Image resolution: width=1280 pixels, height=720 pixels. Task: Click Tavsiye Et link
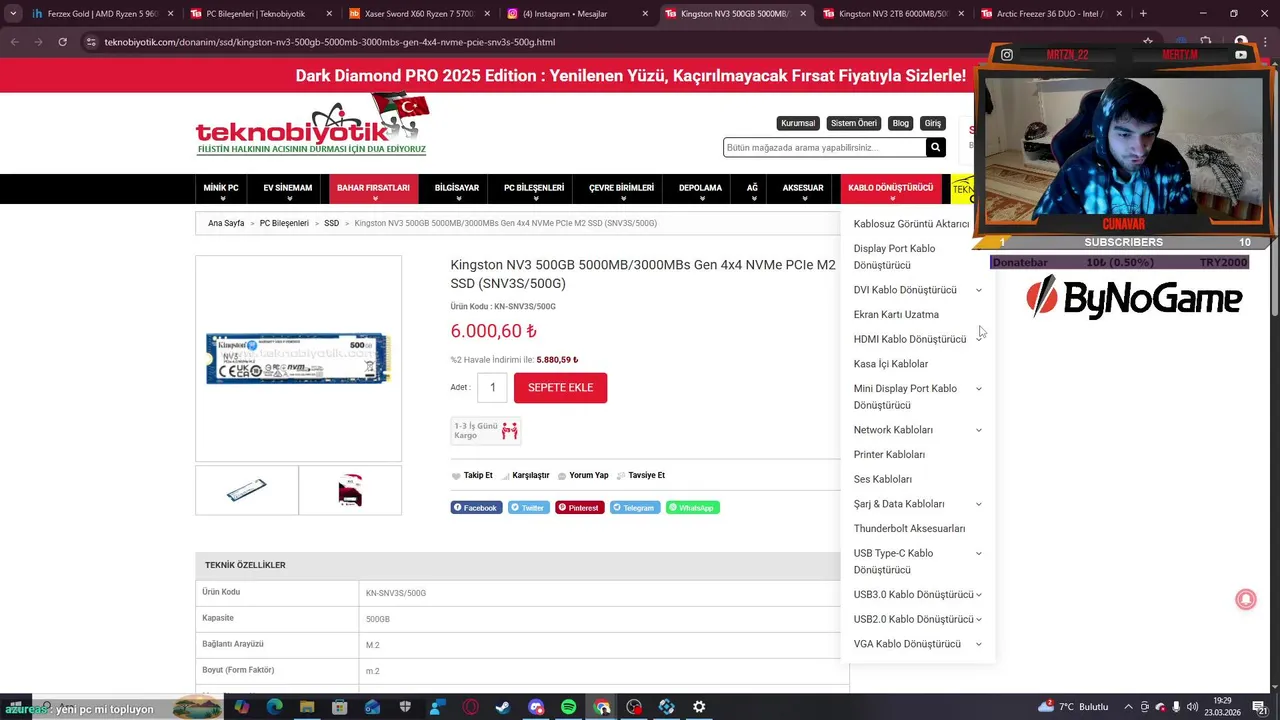click(646, 476)
